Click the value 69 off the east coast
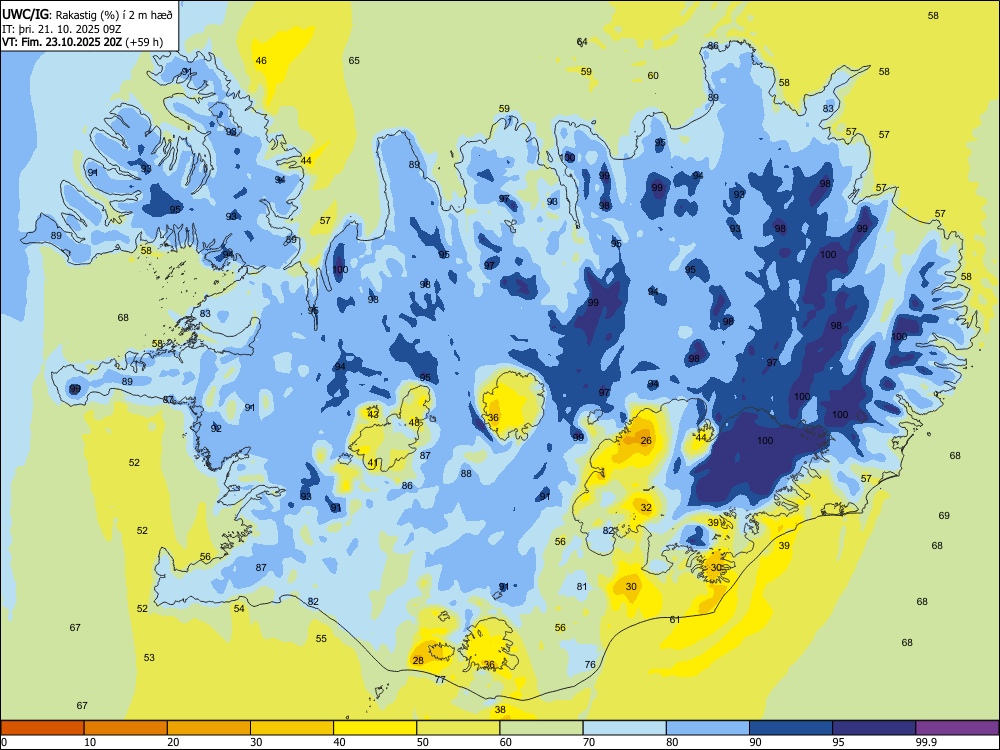This screenshot has height=750, width=1000. point(944,515)
